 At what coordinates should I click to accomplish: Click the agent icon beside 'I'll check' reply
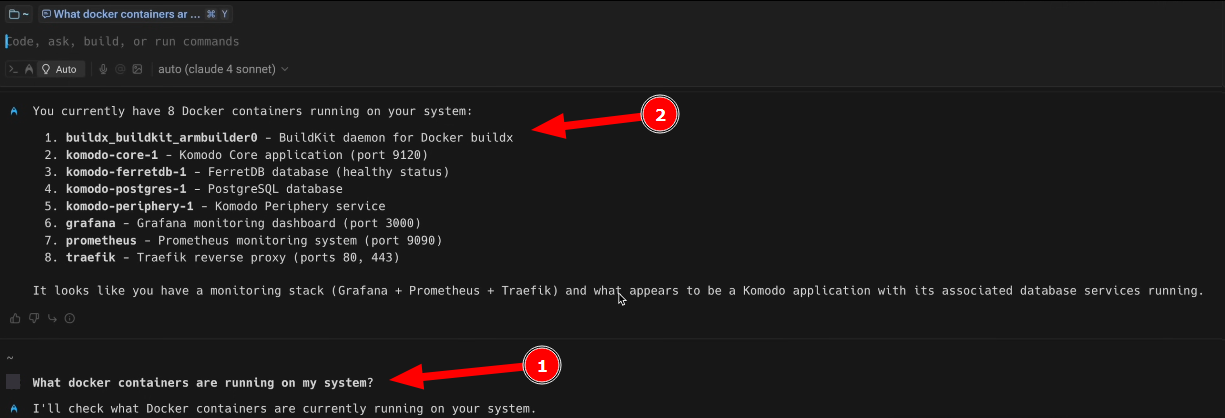point(12,408)
